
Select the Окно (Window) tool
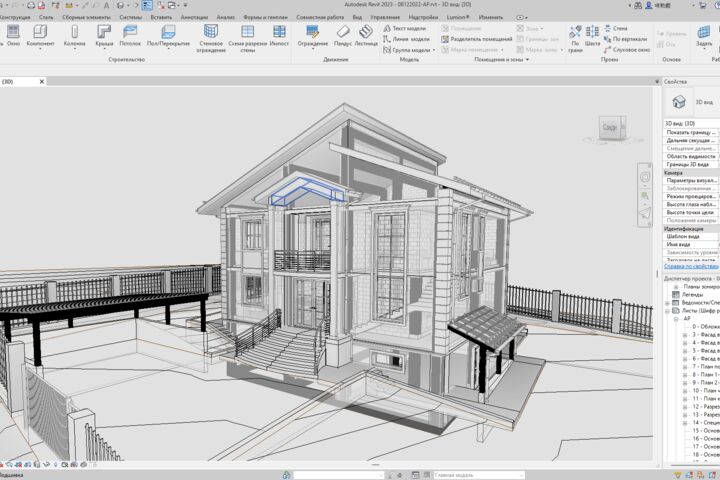coord(13,35)
